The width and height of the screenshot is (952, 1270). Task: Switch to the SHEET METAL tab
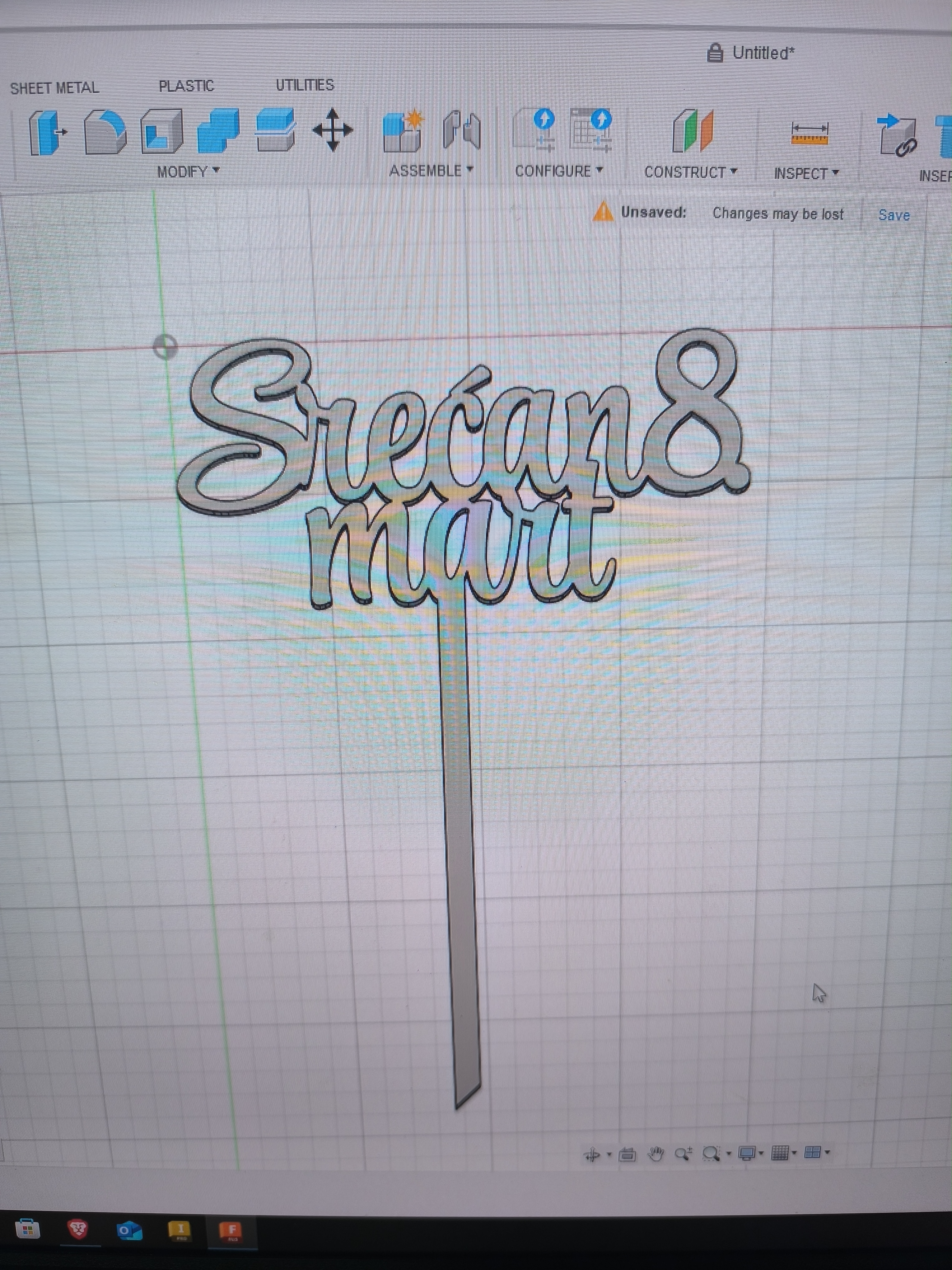[x=54, y=88]
